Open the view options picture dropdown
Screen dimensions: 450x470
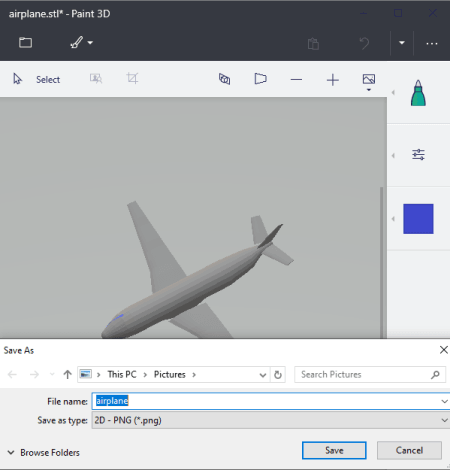(x=369, y=82)
